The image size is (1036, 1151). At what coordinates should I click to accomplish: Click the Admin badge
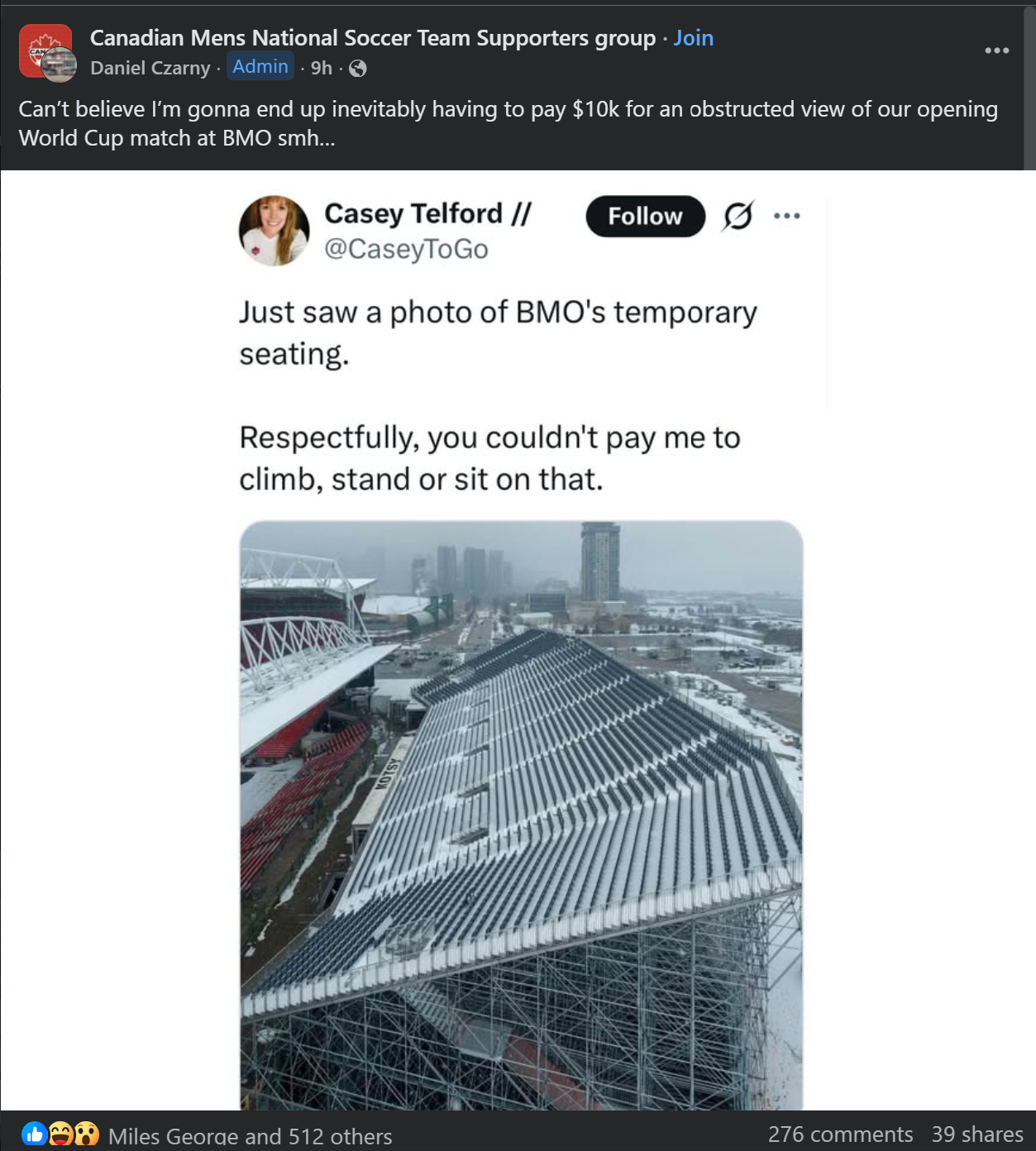coord(260,67)
